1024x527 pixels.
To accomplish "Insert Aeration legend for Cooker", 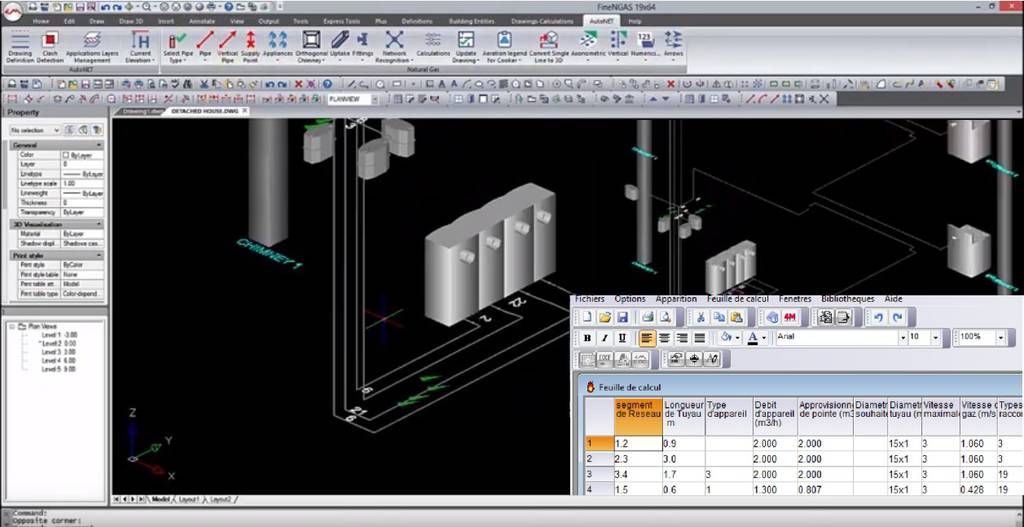I will coord(504,46).
